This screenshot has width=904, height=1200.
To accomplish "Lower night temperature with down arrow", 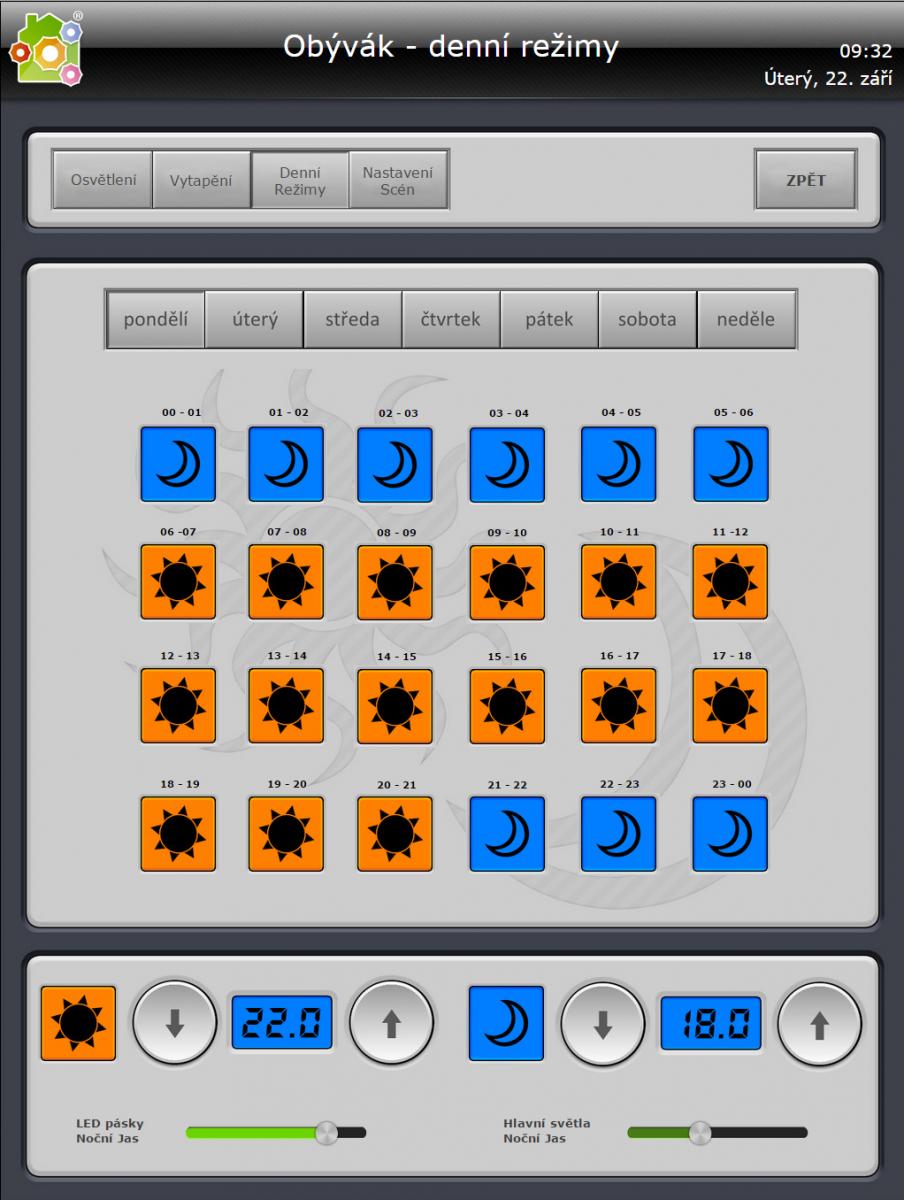I will (x=603, y=1023).
